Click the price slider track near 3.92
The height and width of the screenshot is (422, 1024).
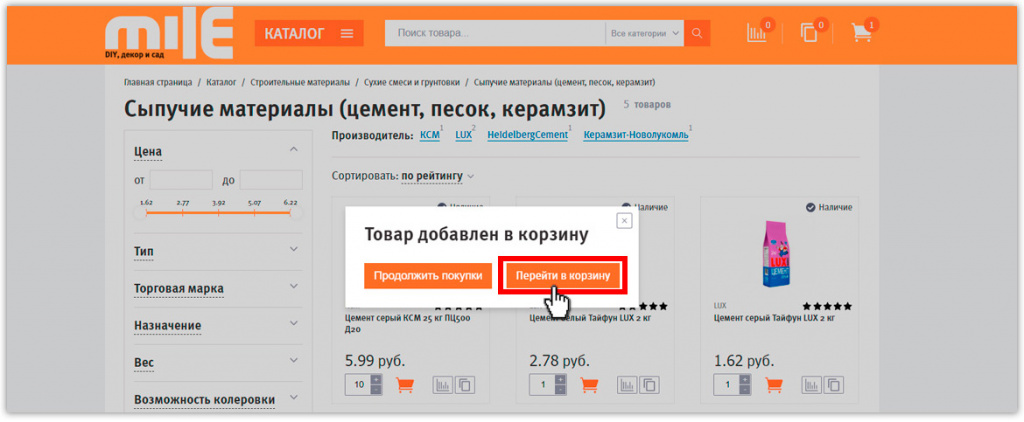click(x=219, y=213)
